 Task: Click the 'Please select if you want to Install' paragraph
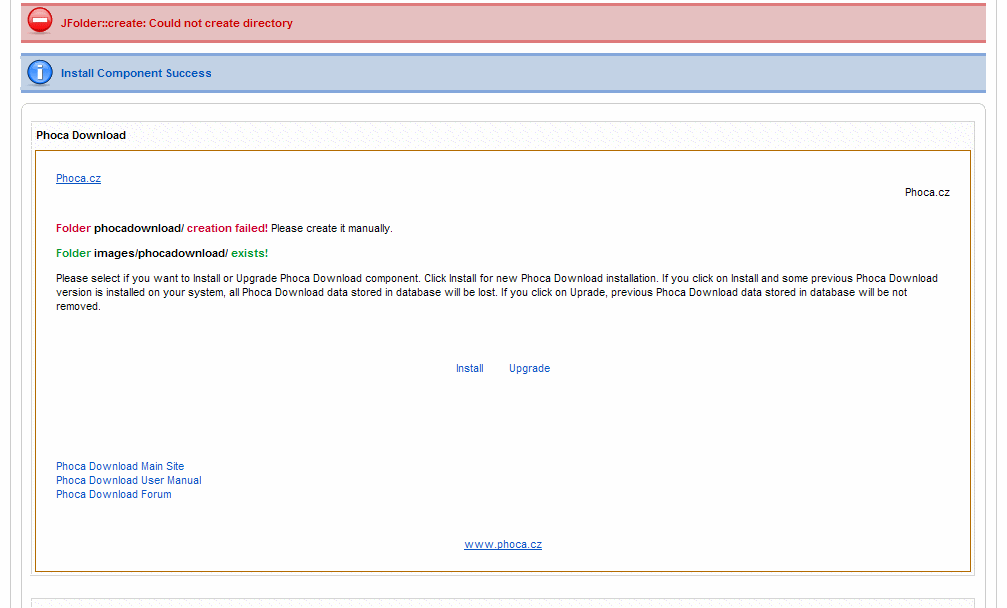click(x=496, y=292)
